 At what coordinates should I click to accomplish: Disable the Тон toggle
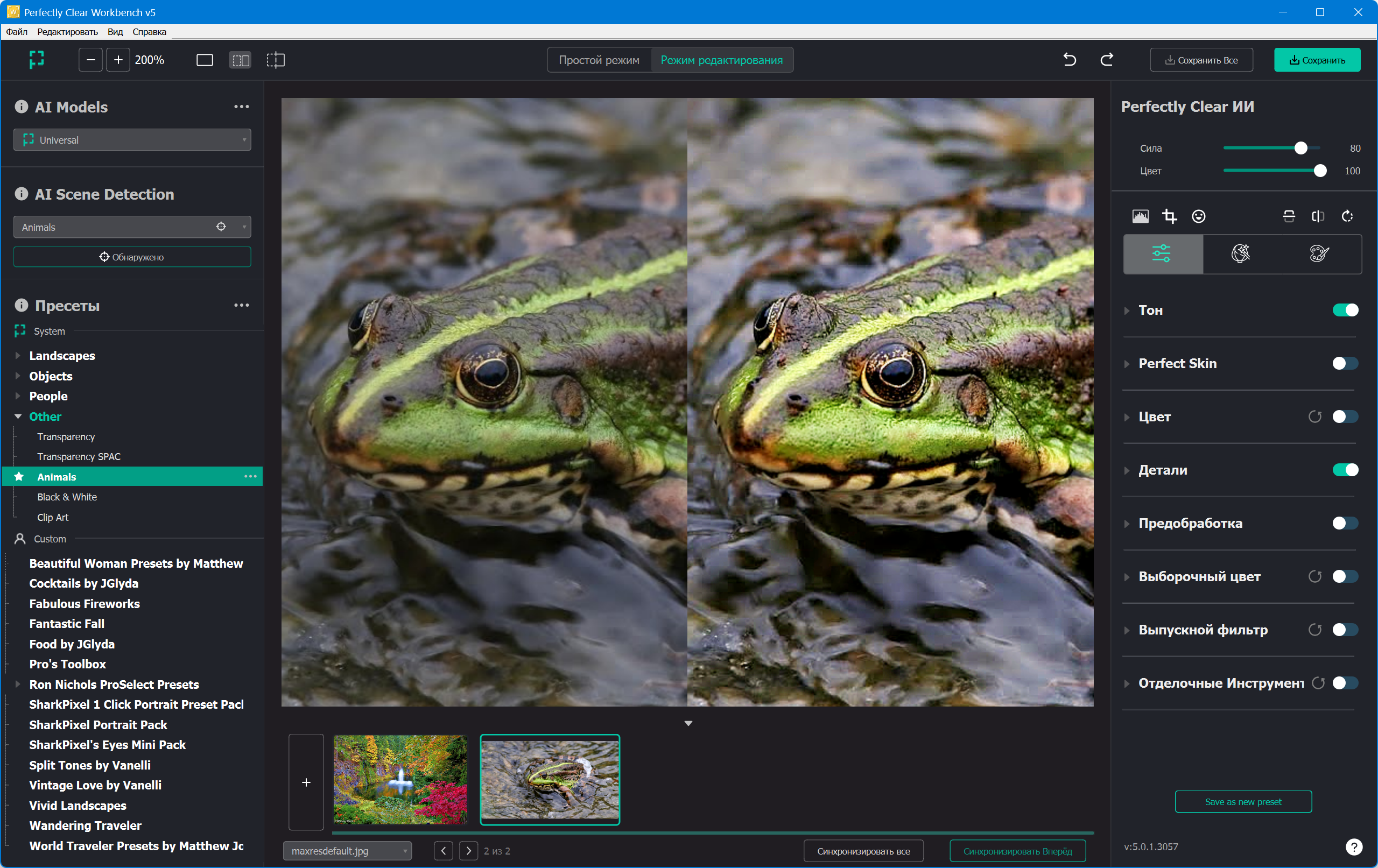click(1345, 310)
